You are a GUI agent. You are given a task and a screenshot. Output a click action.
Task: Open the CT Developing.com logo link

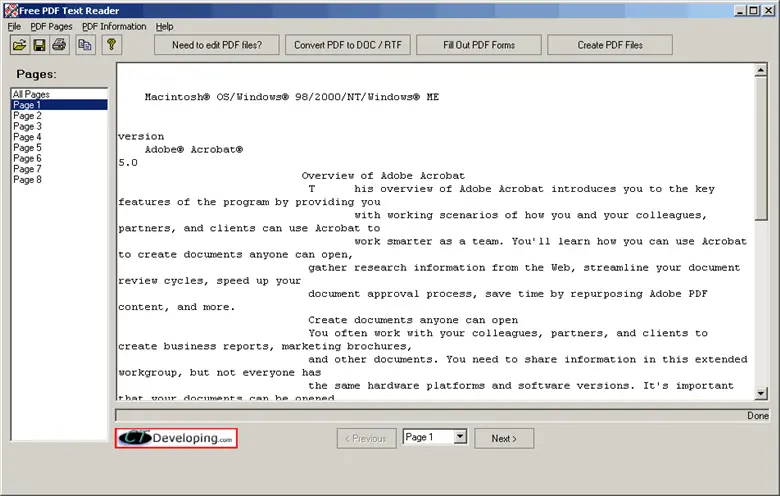176,438
